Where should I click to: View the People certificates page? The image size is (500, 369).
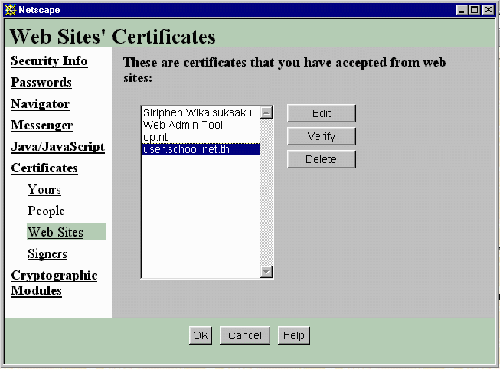point(46,211)
